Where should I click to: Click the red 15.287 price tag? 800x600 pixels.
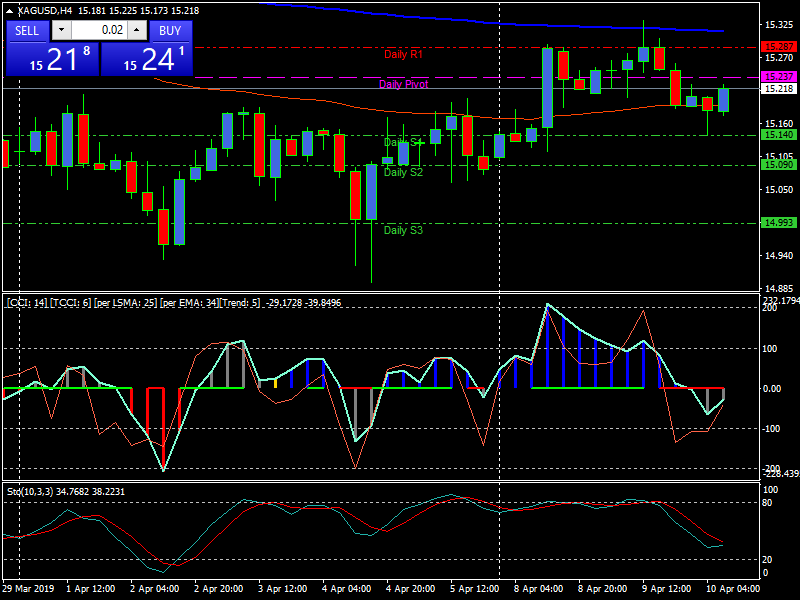(778, 47)
